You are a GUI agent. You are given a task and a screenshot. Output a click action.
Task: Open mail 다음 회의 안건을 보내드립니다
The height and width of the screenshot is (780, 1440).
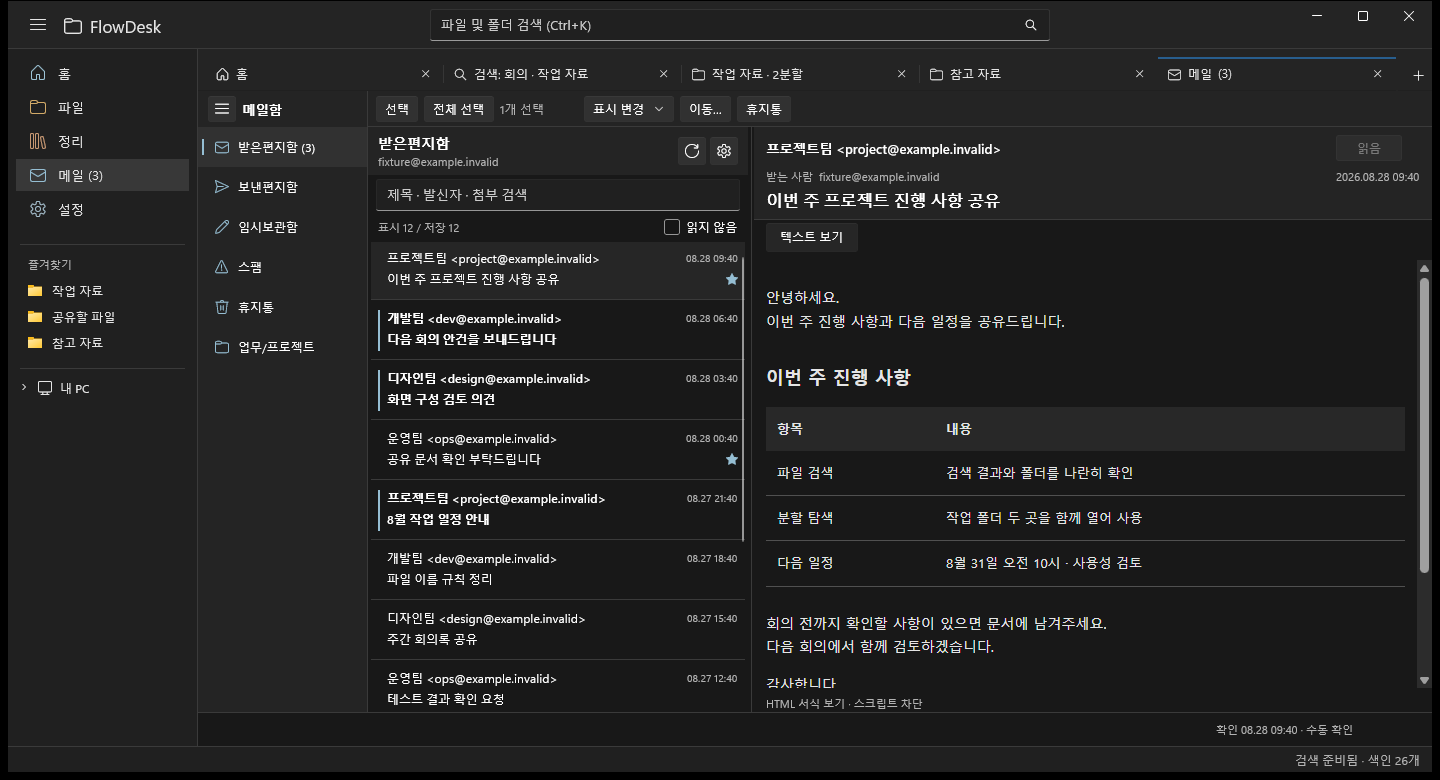(x=558, y=329)
